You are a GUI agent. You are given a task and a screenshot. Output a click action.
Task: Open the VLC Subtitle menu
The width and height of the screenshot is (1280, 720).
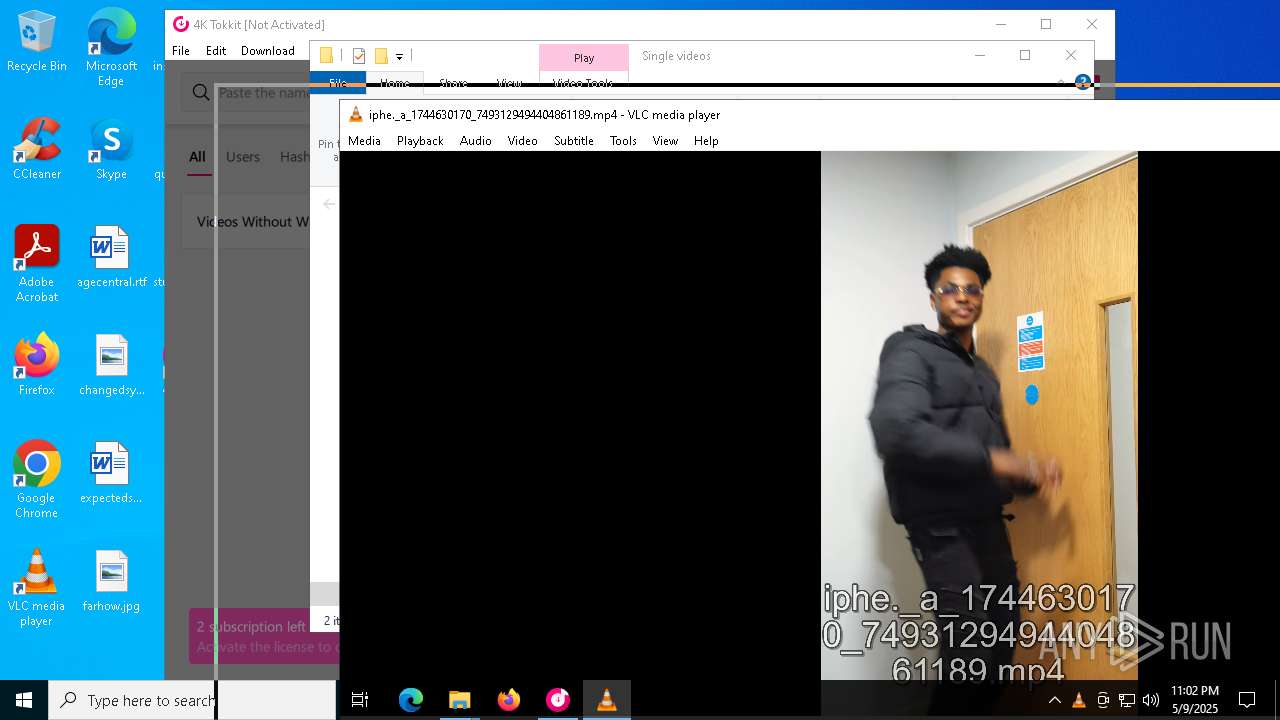574,141
